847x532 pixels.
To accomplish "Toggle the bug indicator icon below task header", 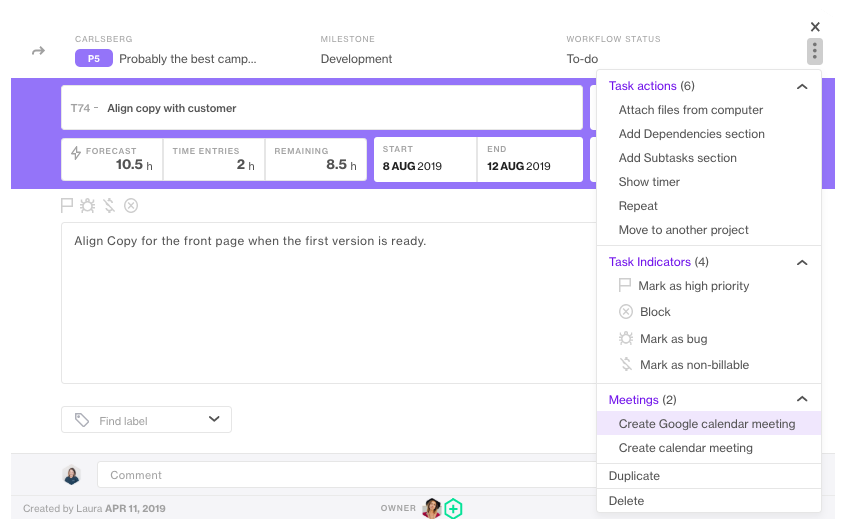I will point(88,206).
